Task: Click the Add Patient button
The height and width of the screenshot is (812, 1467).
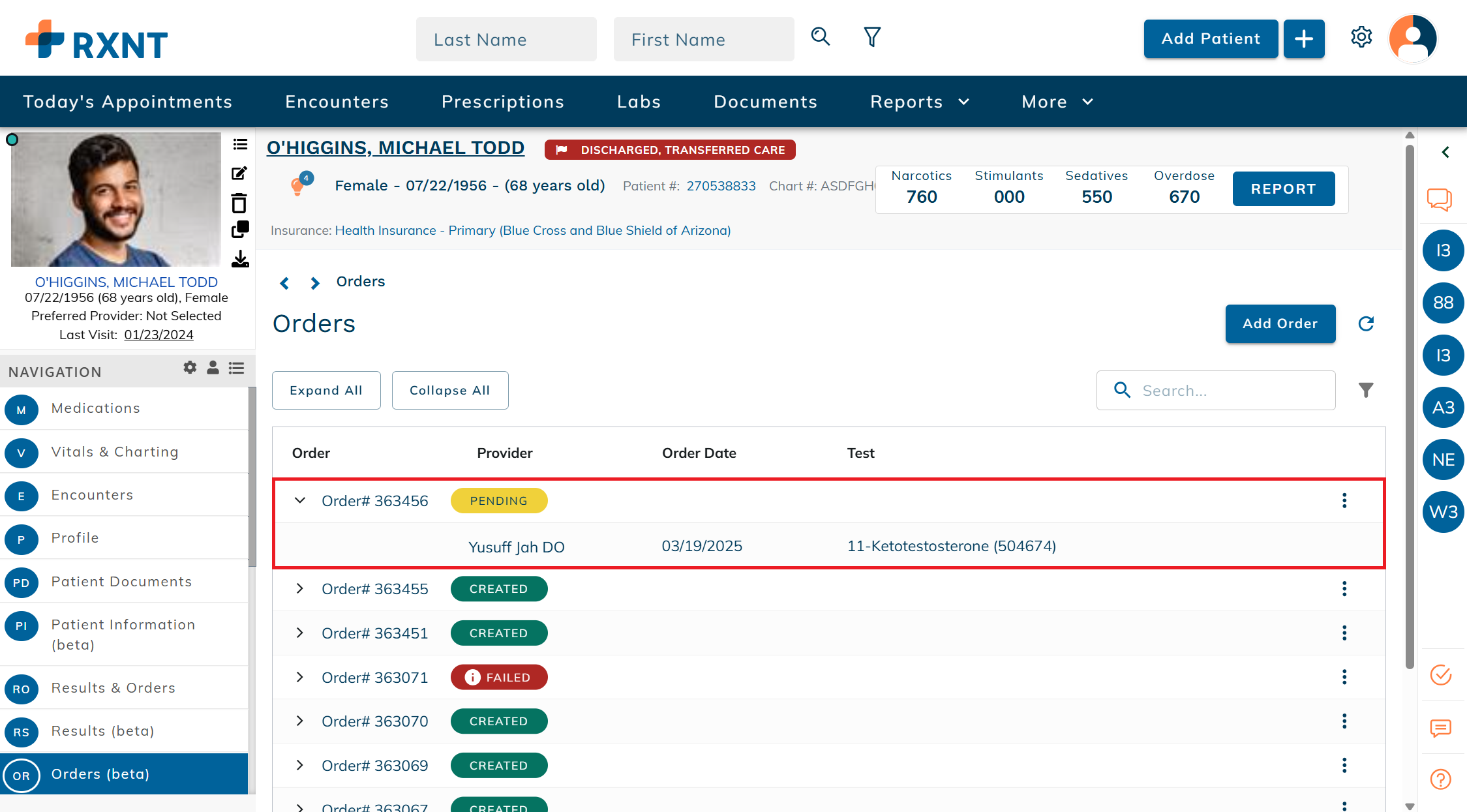Action: [x=1211, y=39]
